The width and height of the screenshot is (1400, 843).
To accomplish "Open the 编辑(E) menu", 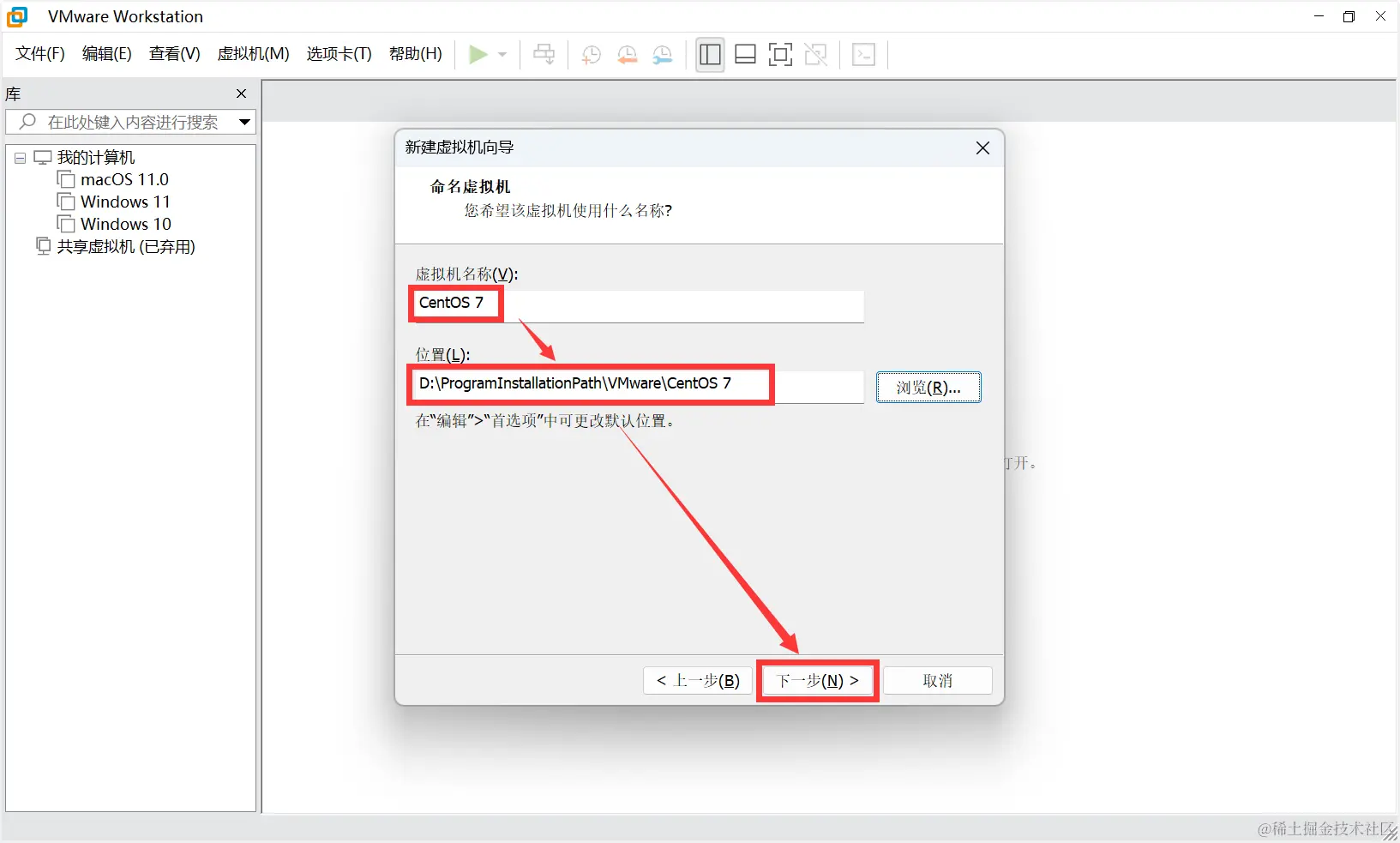I will click(107, 54).
